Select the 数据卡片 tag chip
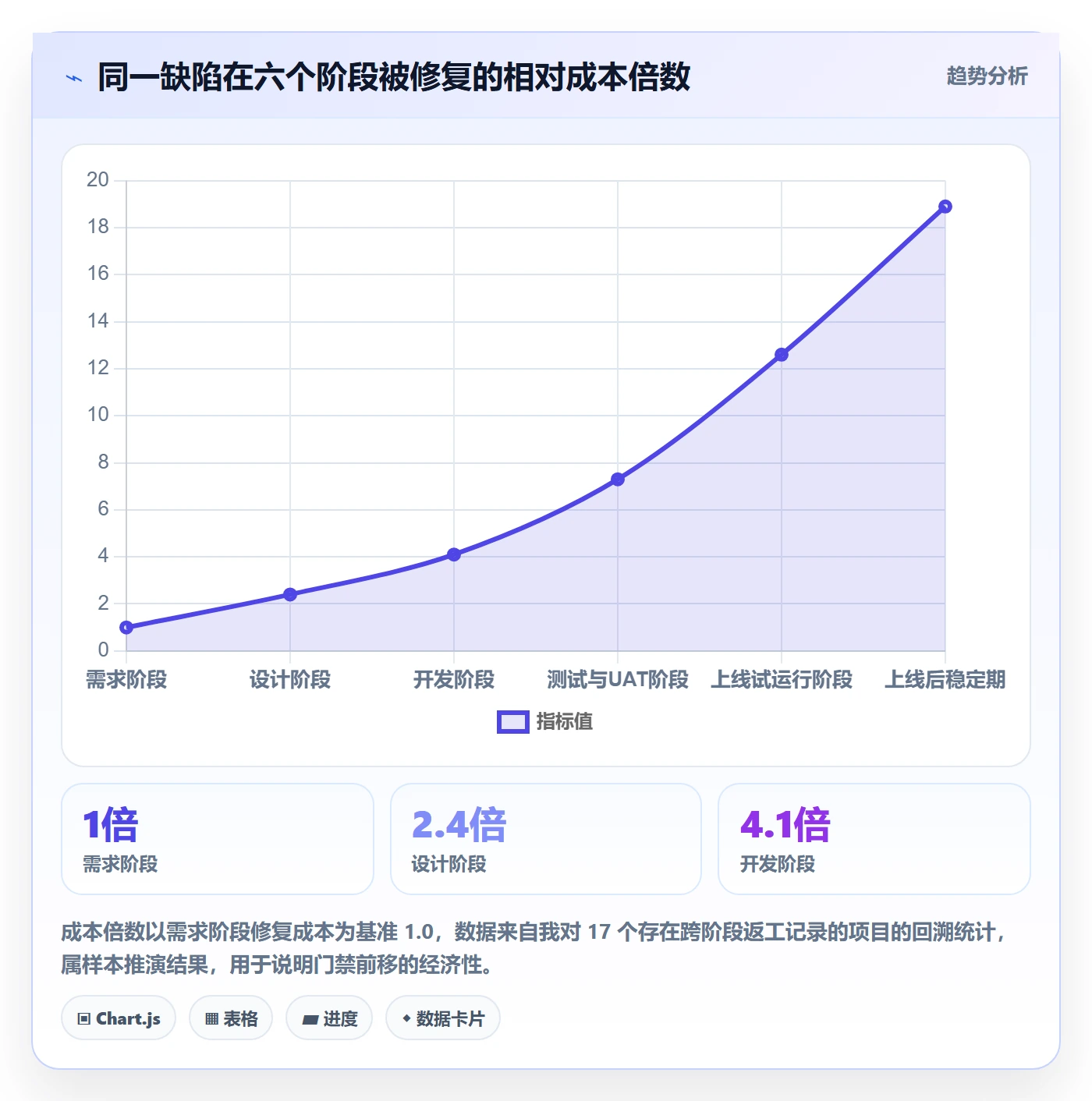This screenshot has width=1092, height=1101. coord(443,1018)
